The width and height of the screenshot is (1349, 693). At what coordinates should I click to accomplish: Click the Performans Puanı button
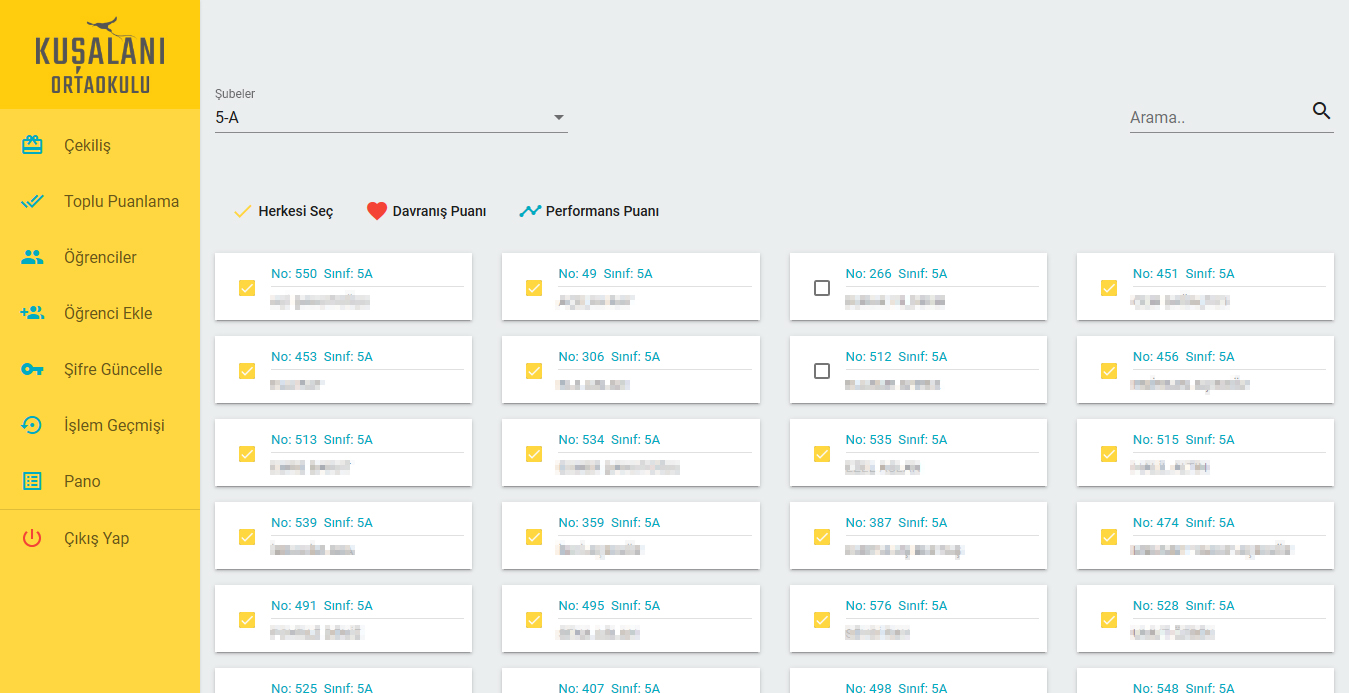589,211
